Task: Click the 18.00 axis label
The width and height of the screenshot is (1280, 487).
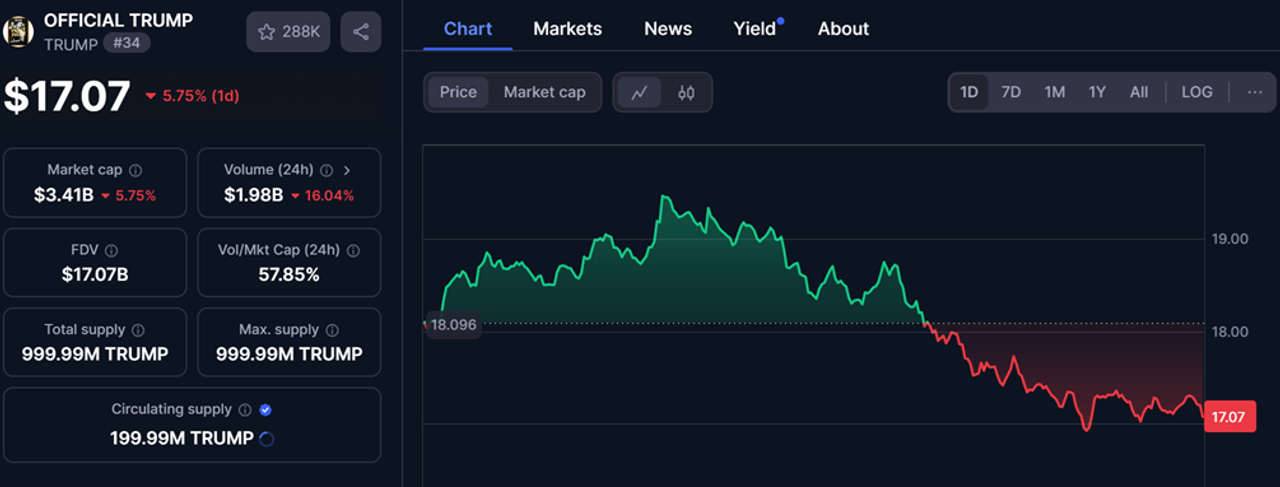Action: click(1230, 332)
